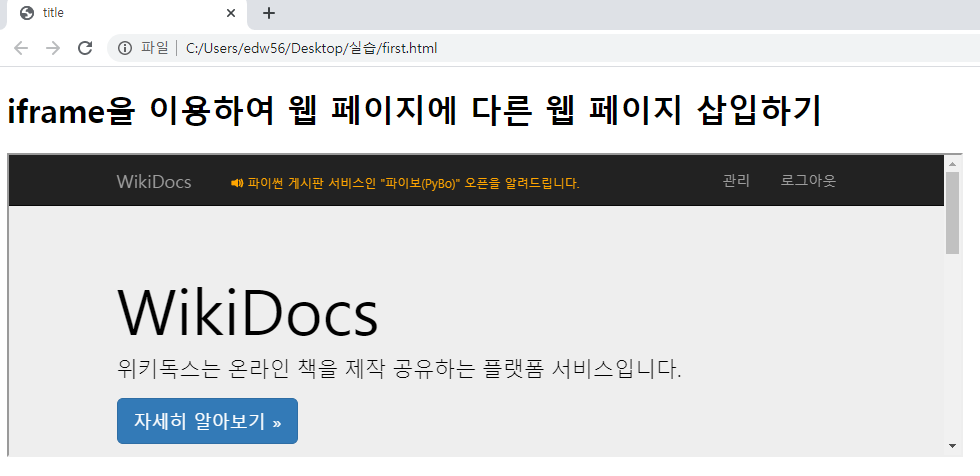980x476 pixels.
Task: Reload the page with the refresh icon
Action: point(85,48)
